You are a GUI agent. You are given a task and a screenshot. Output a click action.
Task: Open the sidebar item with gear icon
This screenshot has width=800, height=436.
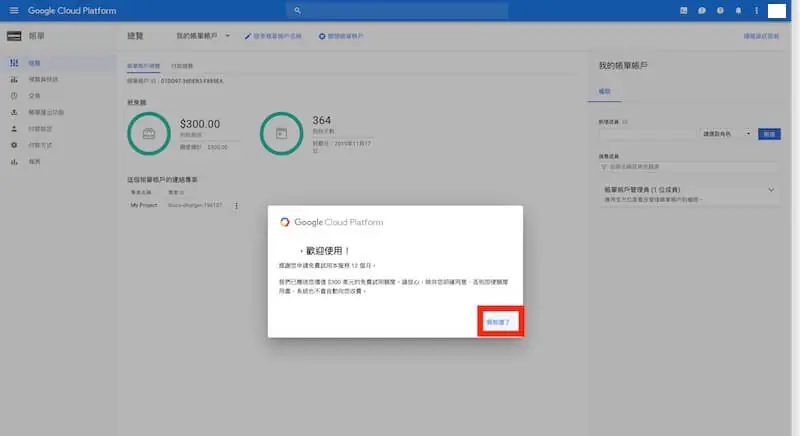[58, 145]
